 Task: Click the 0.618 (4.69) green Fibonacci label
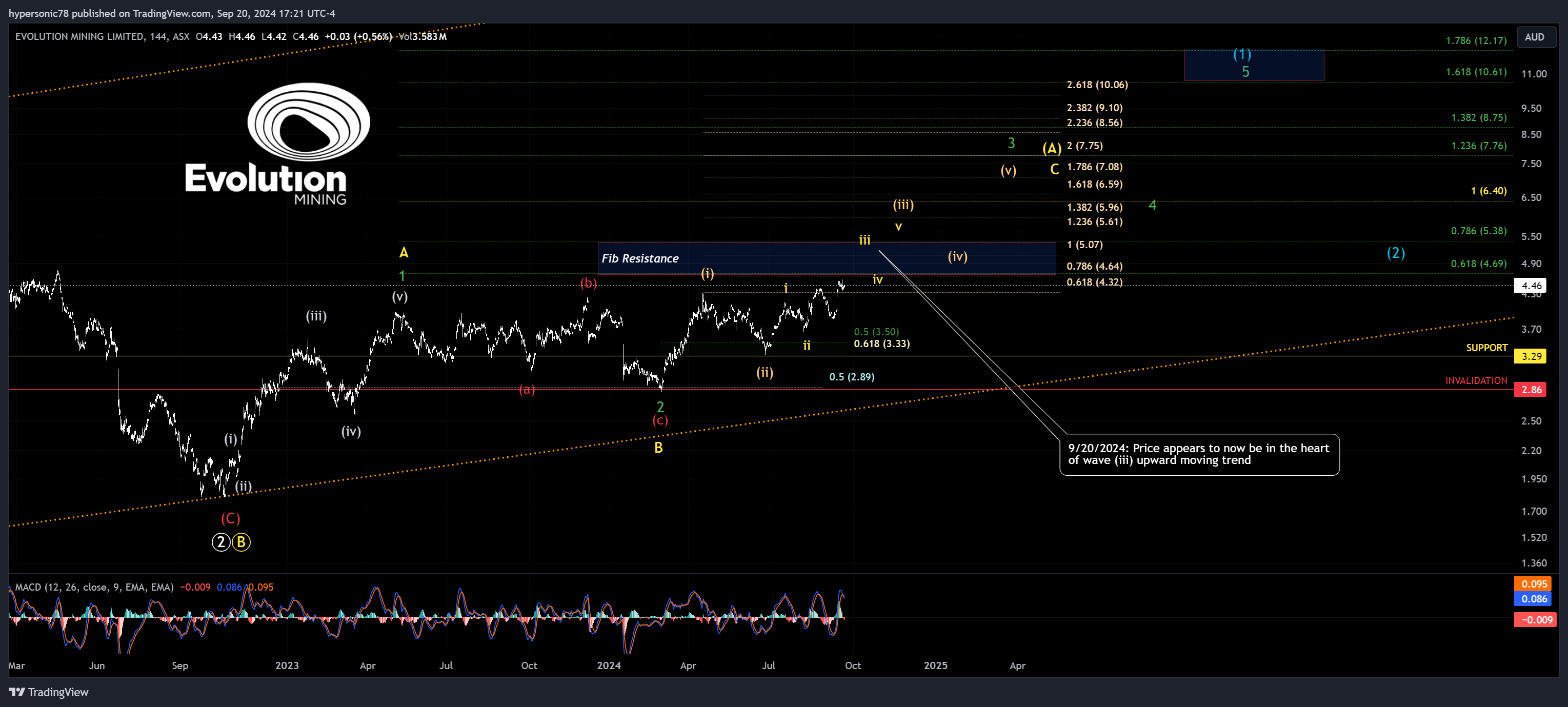1478,264
